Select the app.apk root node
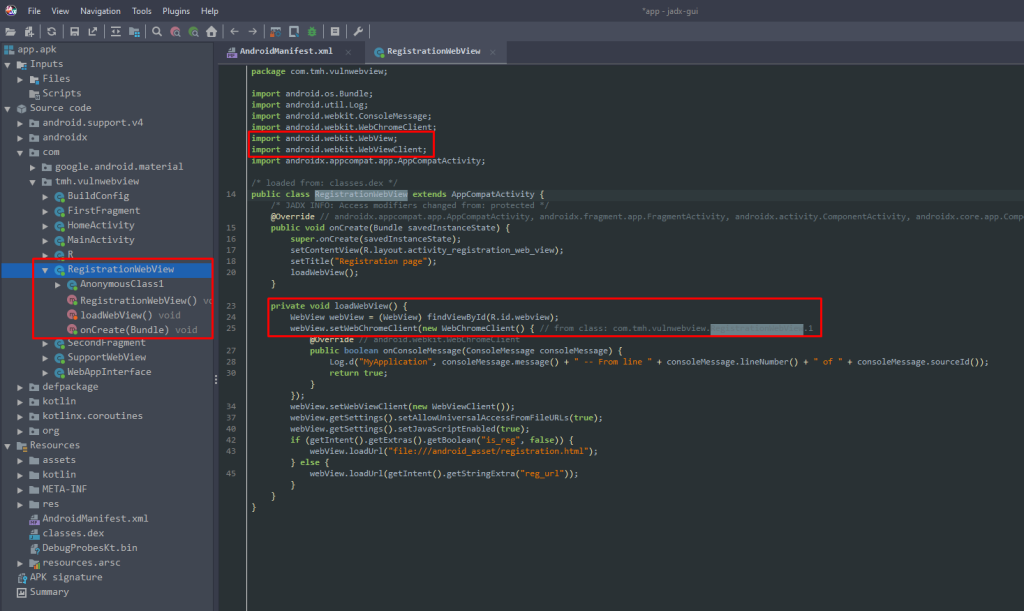Image resolution: width=1024 pixels, height=611 pixels. tap(37, 50)
